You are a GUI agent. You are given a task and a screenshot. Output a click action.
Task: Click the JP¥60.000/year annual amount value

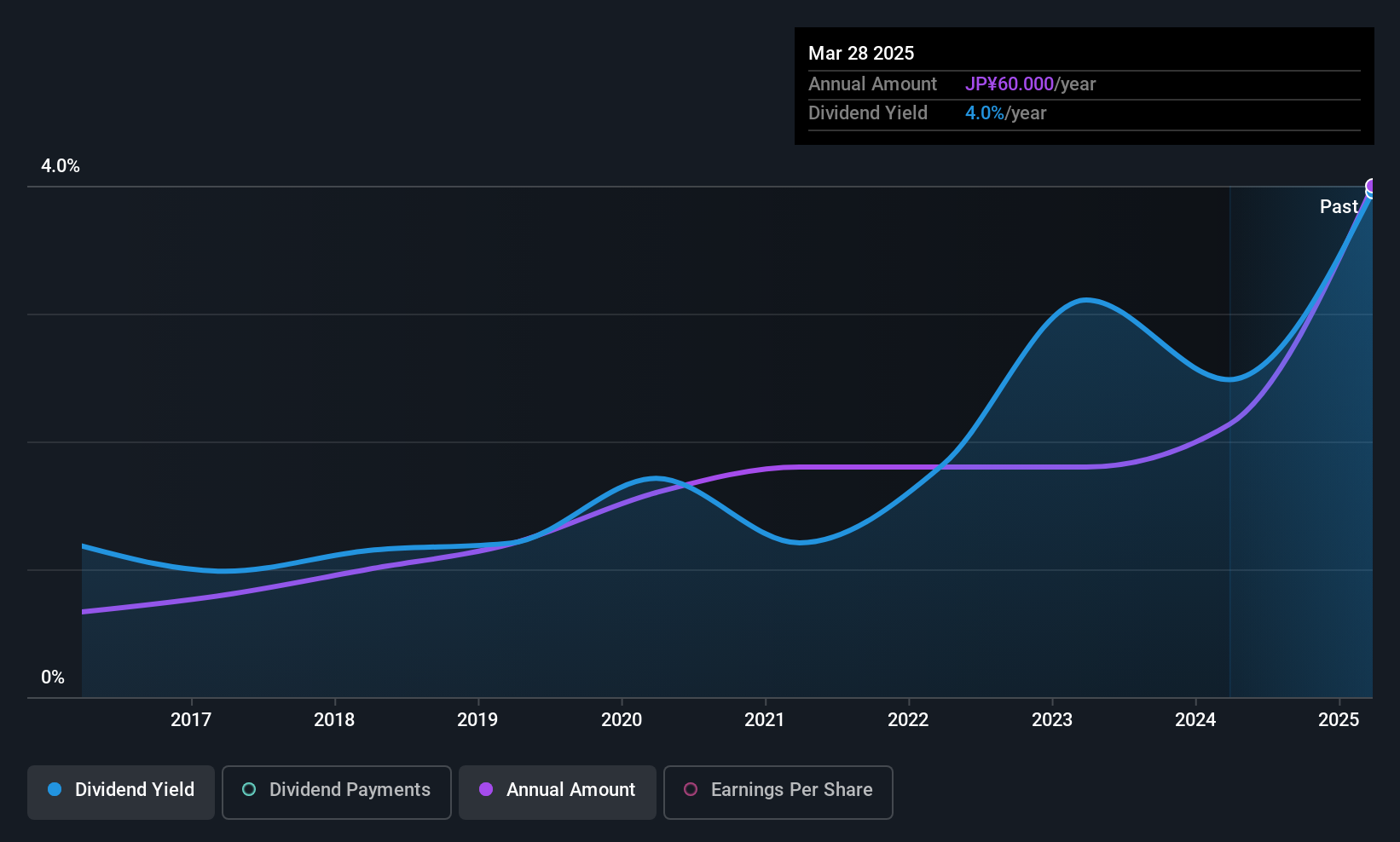click(1032, 84)
